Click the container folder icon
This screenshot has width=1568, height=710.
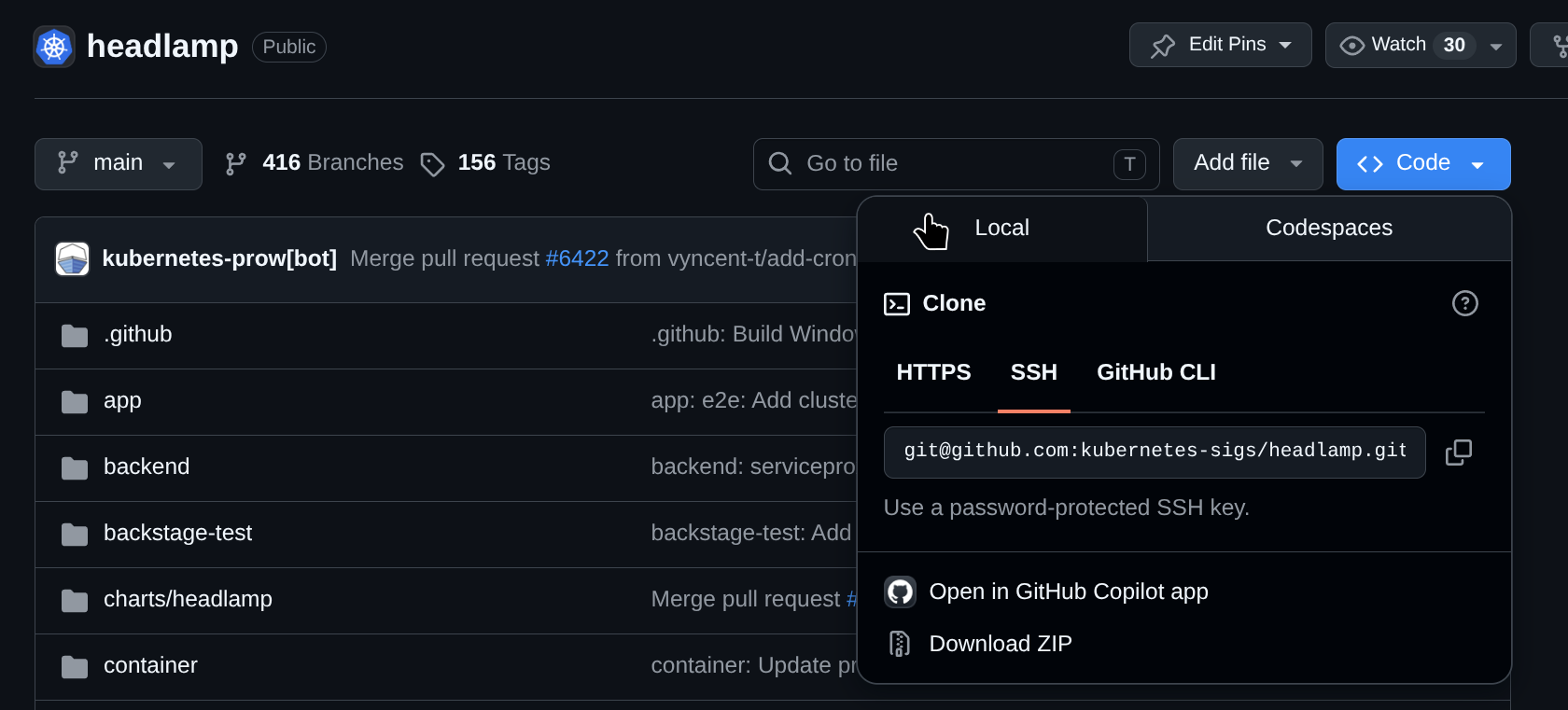point(75,666)
